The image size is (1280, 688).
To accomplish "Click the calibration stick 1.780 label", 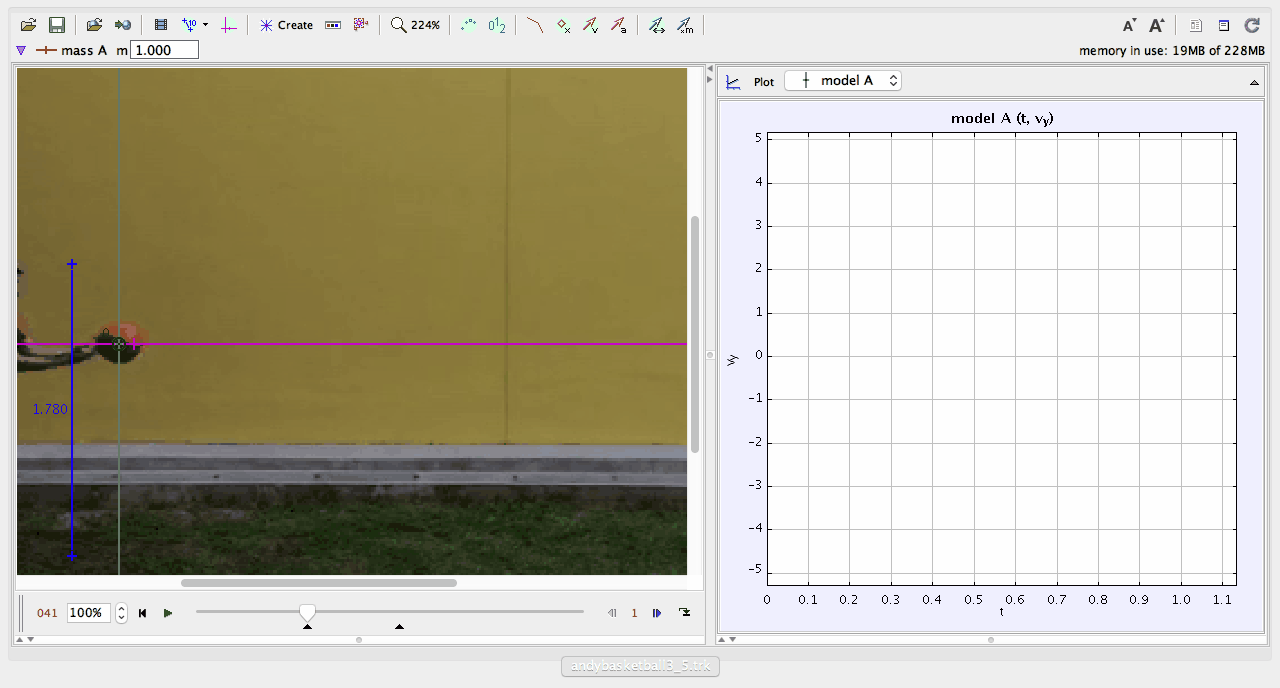I will point(50,409).
